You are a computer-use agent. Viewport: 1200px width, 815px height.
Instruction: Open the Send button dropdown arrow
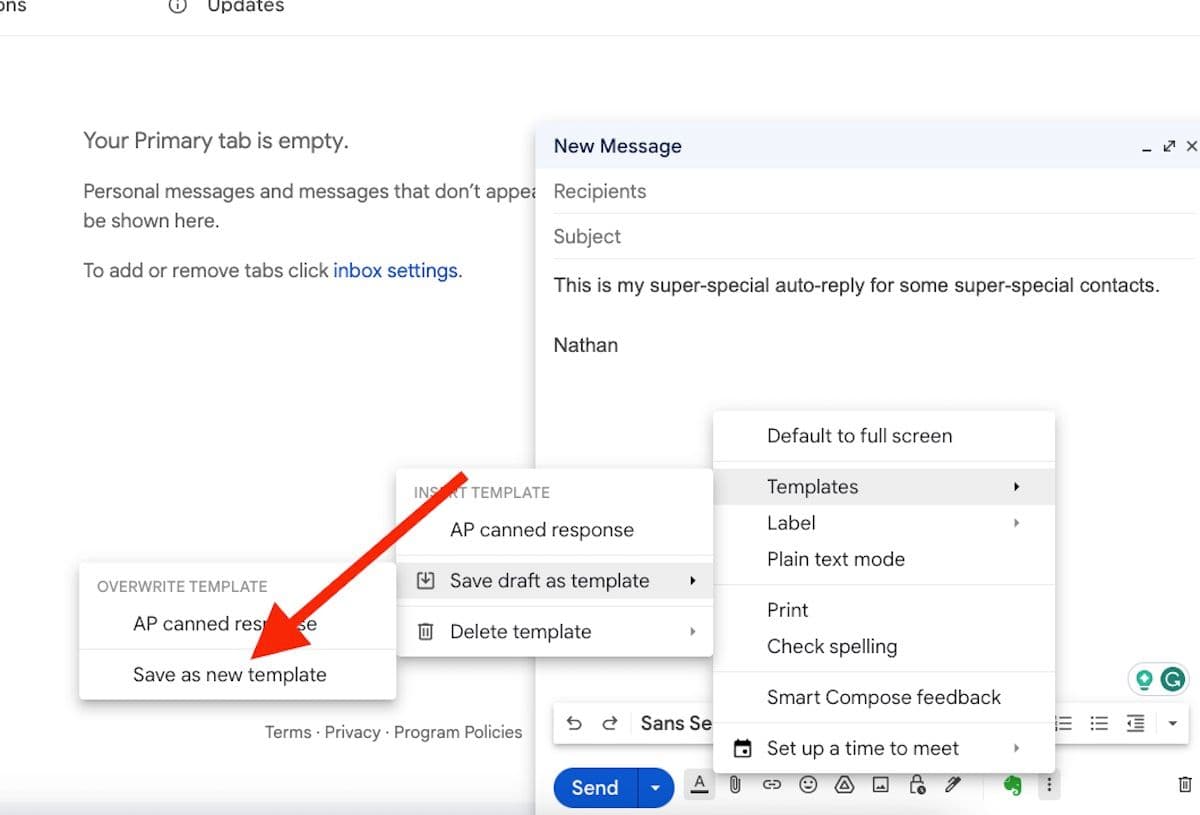click(x=654, y=788)
